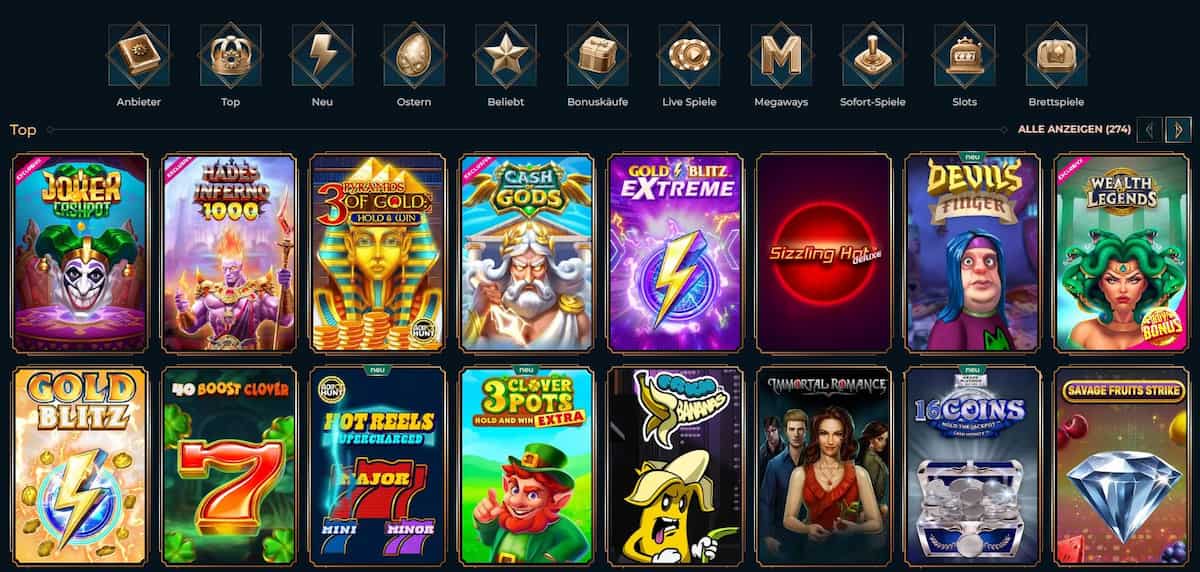Select the Megaways M icon
The height and width of the screenshot is (572, 1200).
coord(781,55)
